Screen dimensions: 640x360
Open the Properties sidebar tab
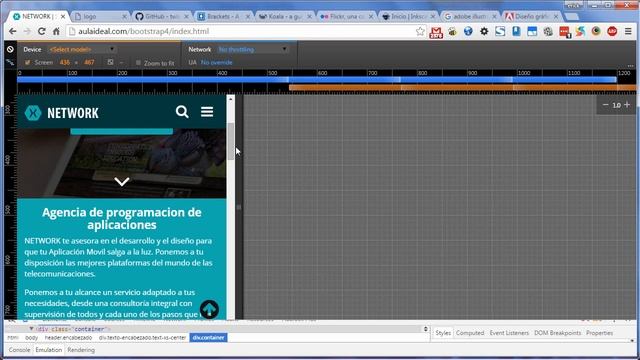pyautogui.click(x=600, y=333)
